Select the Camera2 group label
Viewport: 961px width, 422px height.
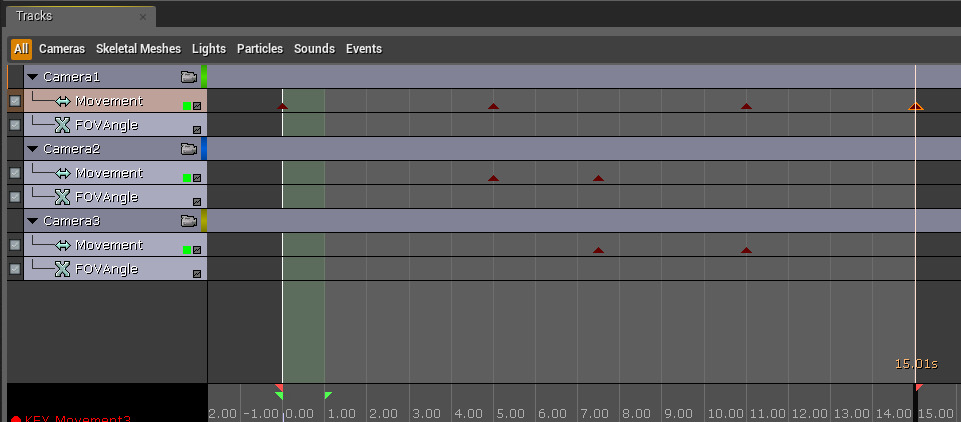71,149
